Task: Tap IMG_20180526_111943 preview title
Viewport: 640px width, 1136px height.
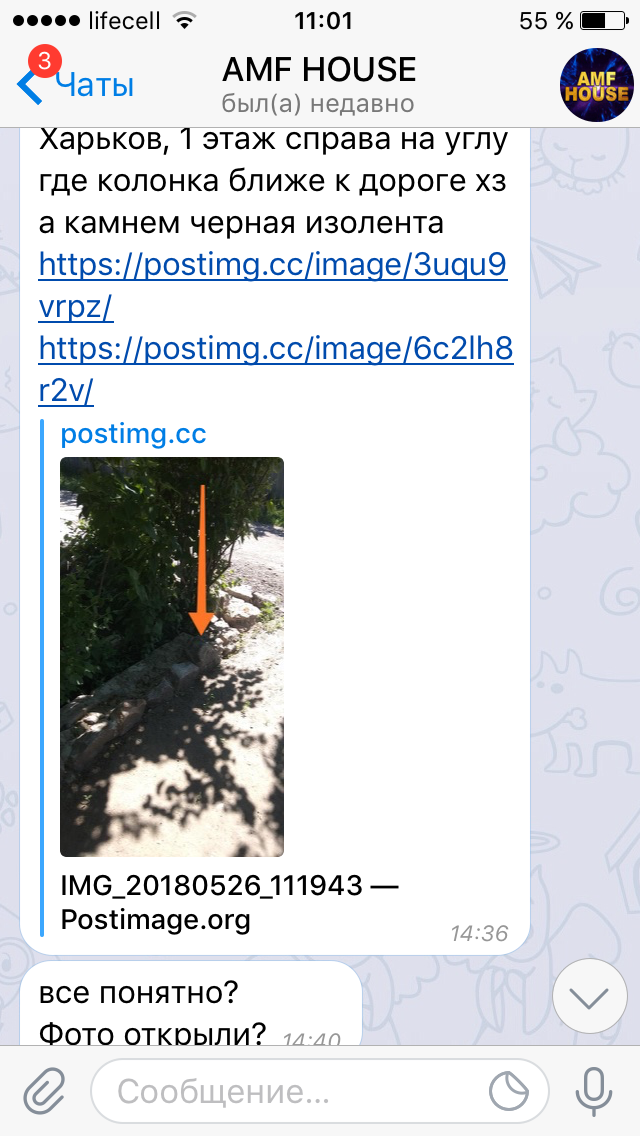Action: point(230,903)
